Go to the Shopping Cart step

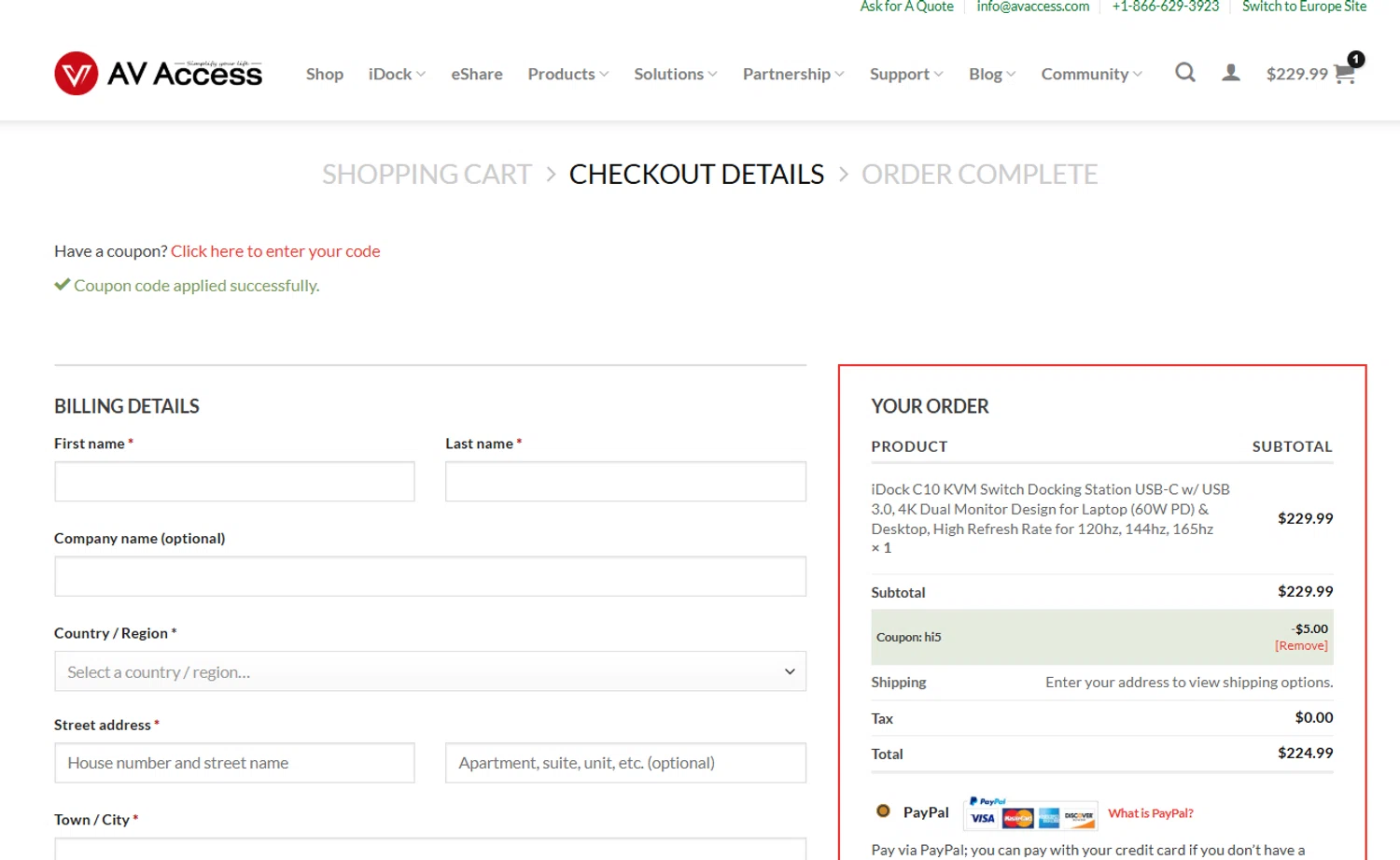427,175
